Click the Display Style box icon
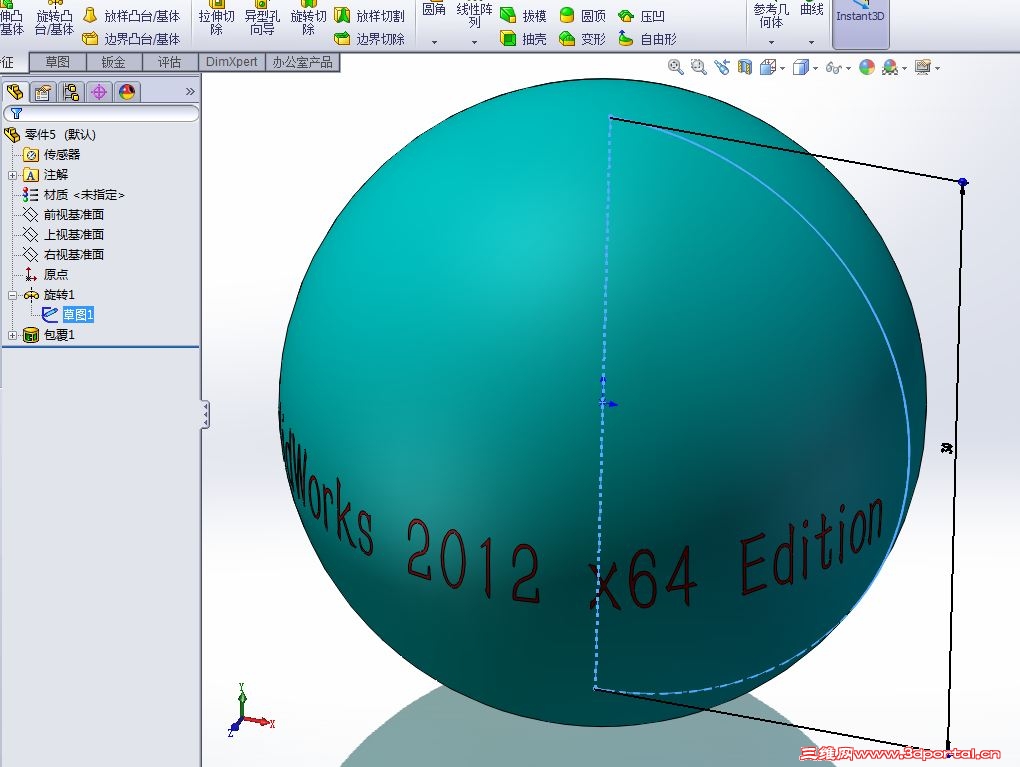Image resolution: width=1020 pixels, height=767 pixels. click(x=801, y=67)
